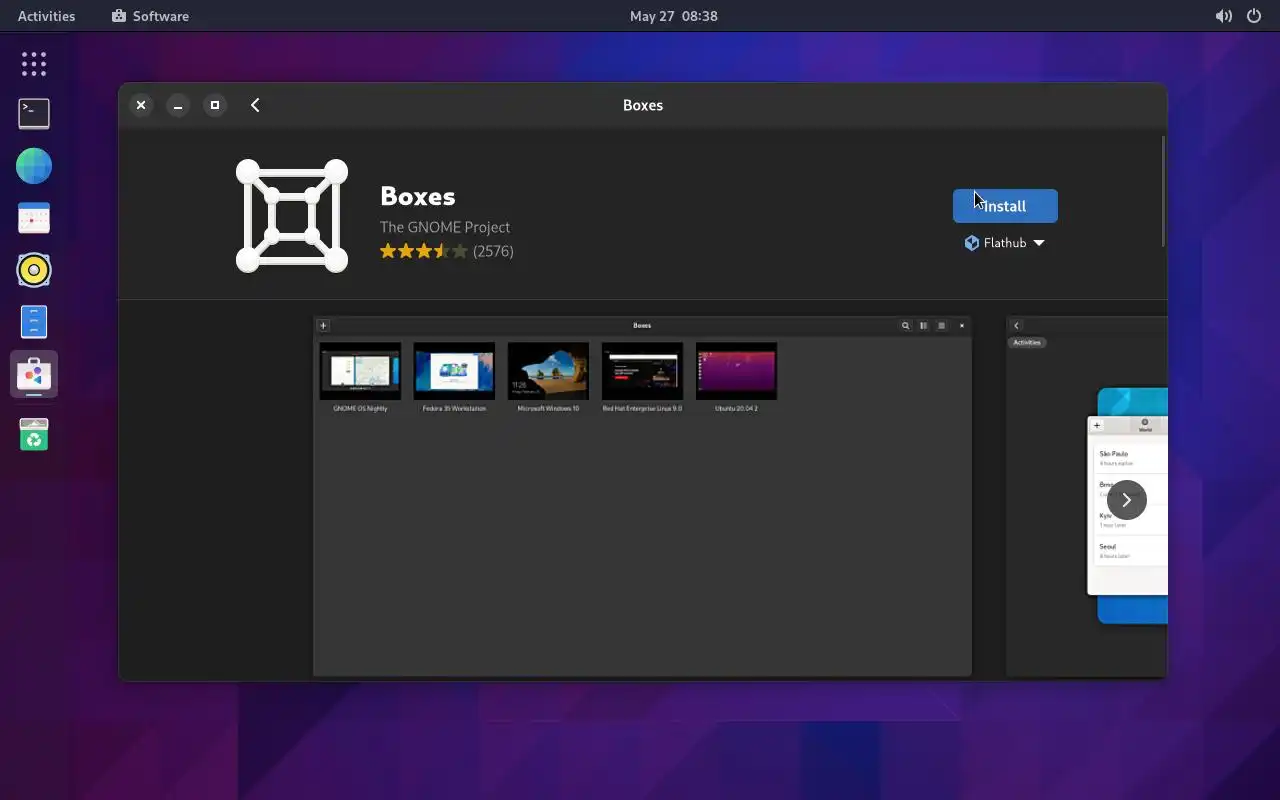The width and height of the screenshot is (1280, 800).
Task: Click The GNOME Project developer name
Action: 445,227
